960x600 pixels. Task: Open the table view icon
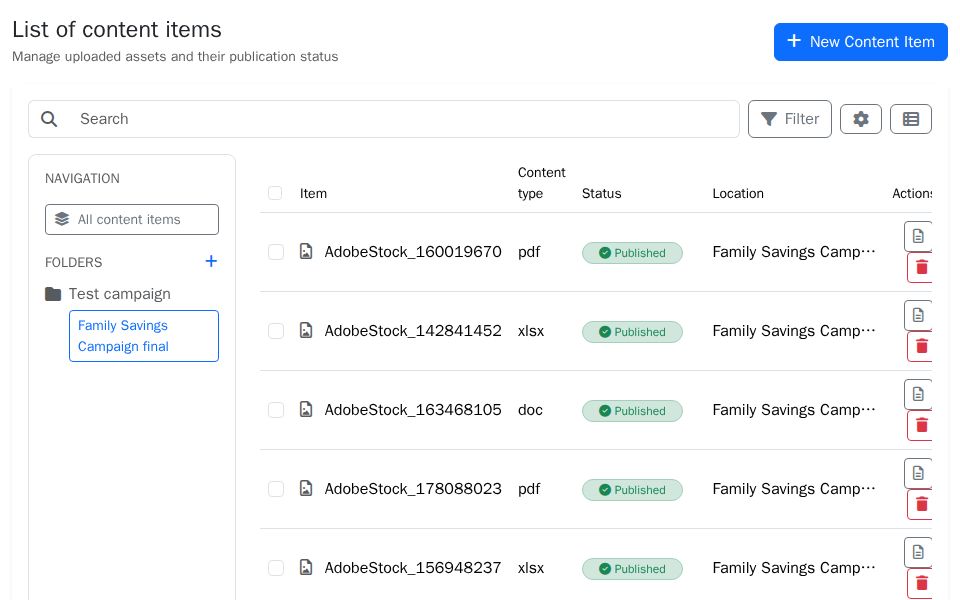coord(910,119)
